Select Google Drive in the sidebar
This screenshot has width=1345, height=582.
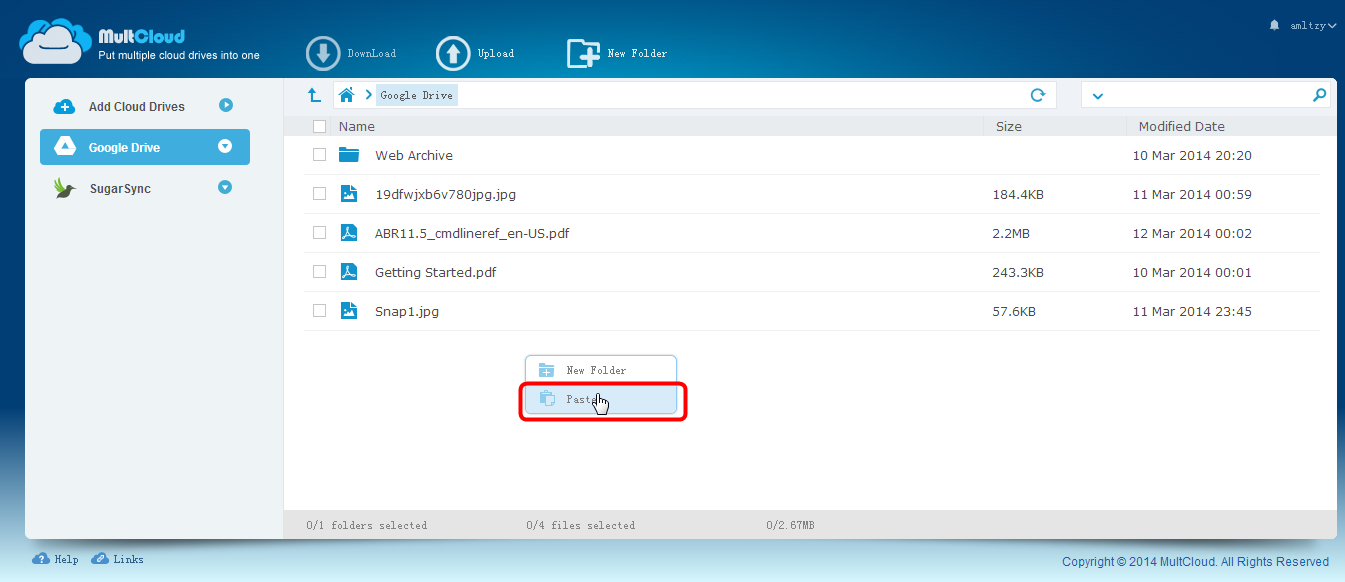tap(145, 147)
